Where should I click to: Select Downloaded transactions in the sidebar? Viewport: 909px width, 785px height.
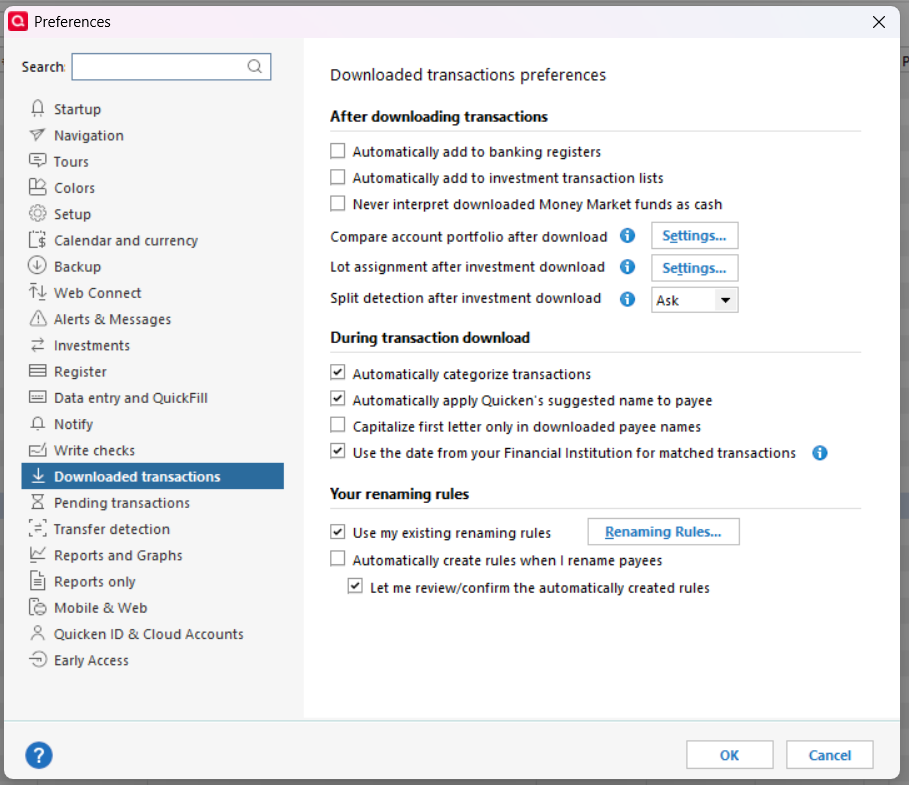pos(152,476)
